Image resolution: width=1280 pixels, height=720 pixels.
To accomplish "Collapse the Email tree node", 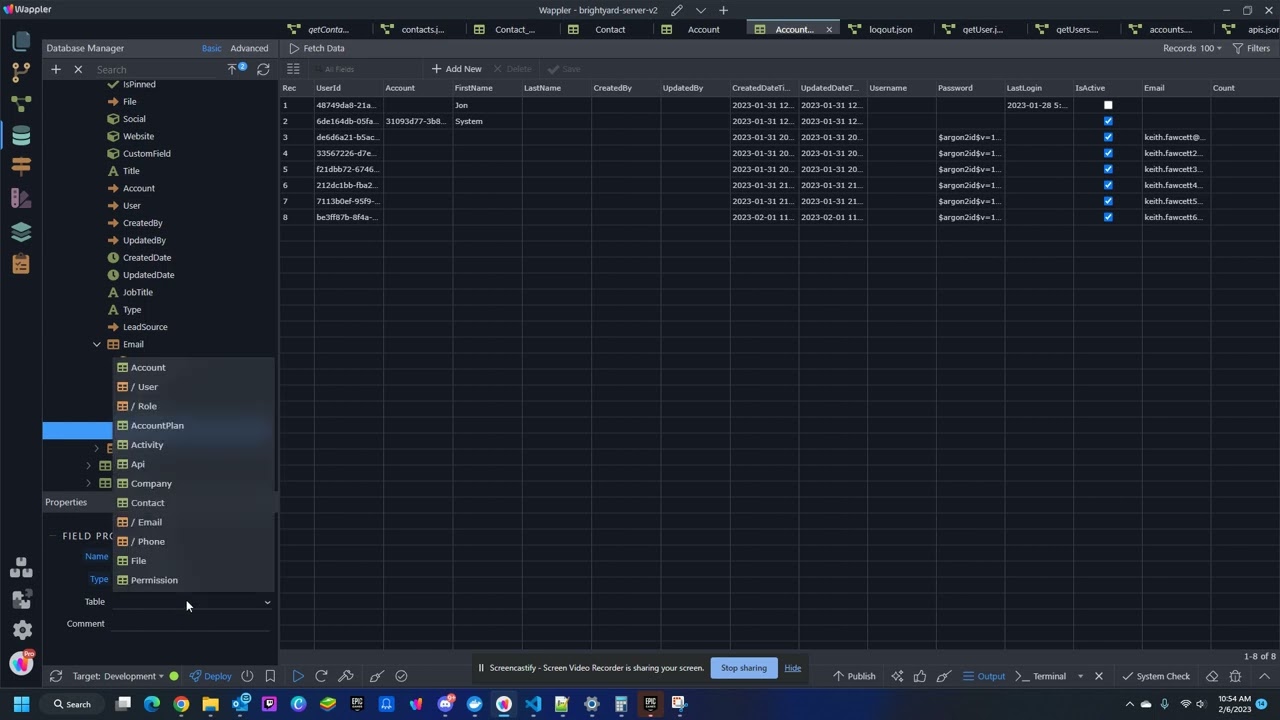I will point(97,344).
